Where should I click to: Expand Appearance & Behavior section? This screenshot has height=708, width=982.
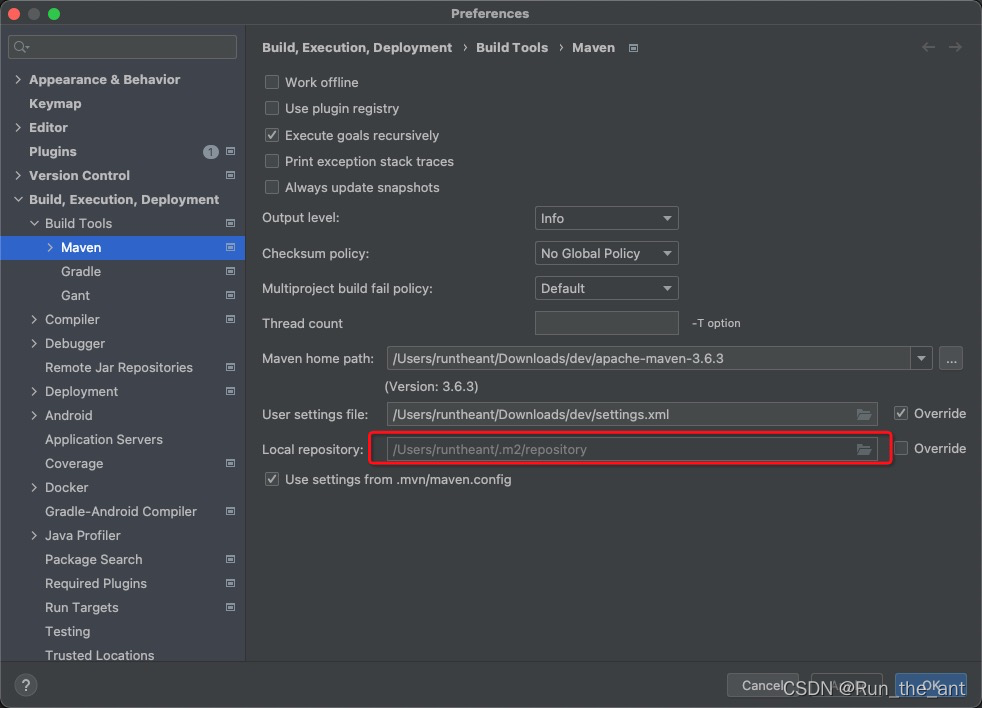[18, 80]
